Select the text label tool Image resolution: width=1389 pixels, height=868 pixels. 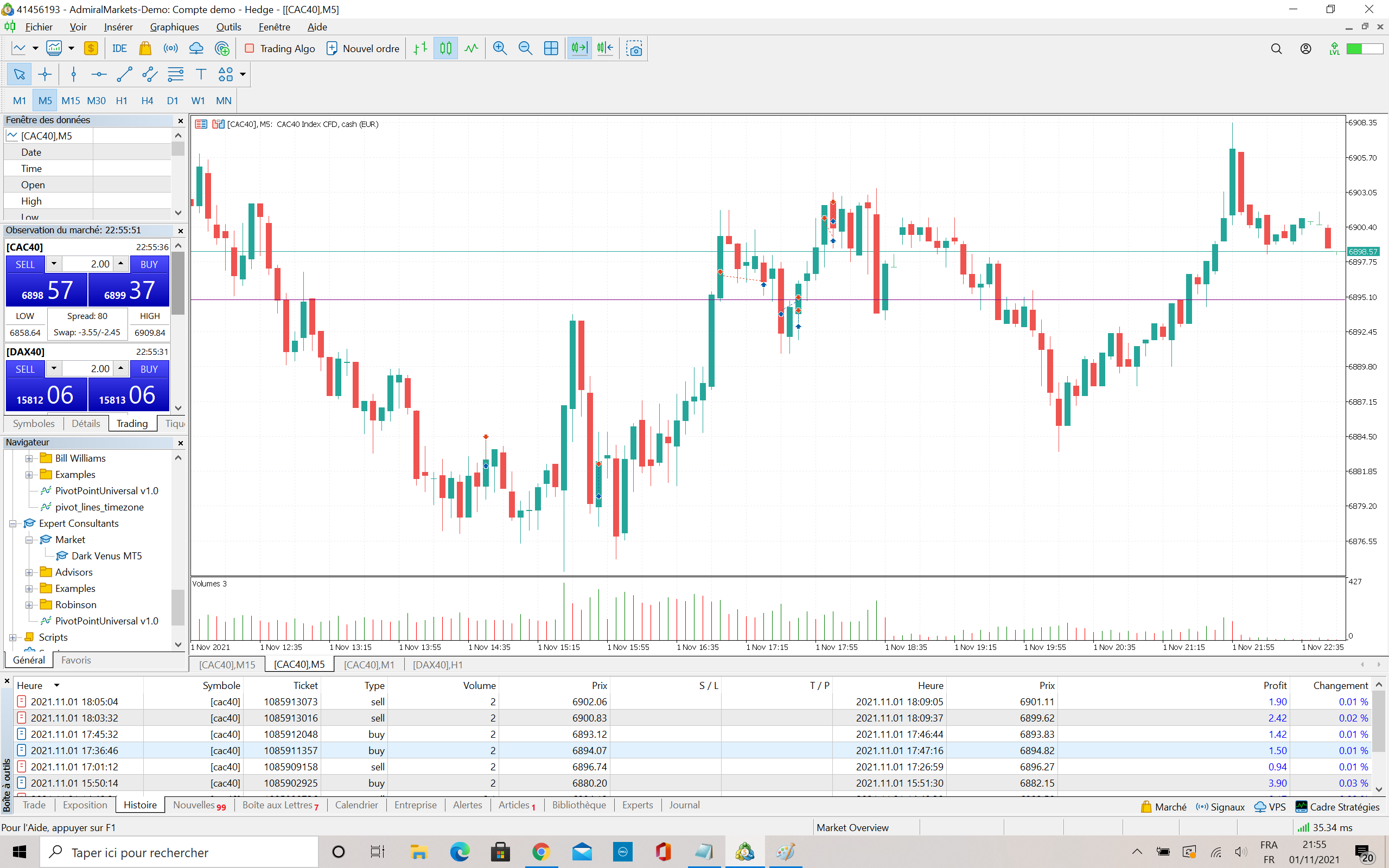pyautogui.click(x=201, y=74)
